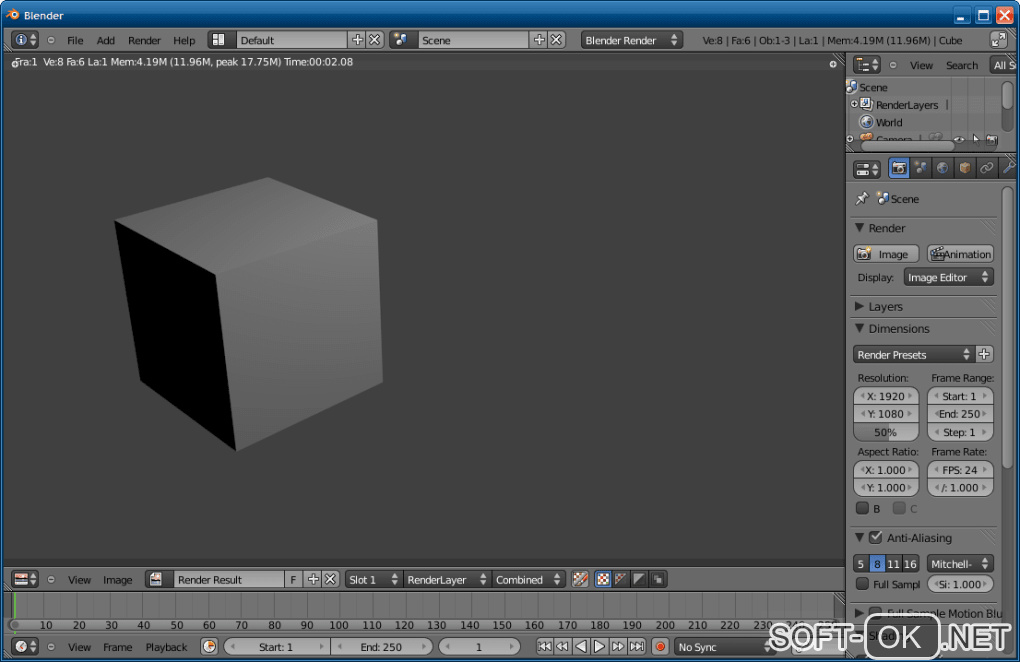Uncheck the Anti-Aliasing checkbox
The image size is (1020, 662).
(875, 538)
